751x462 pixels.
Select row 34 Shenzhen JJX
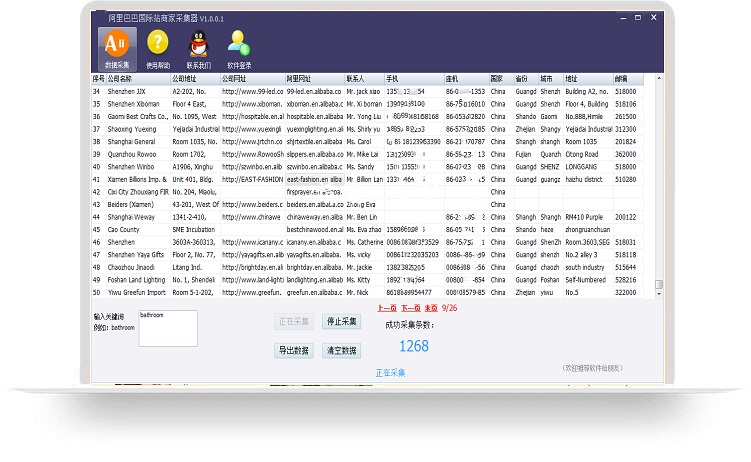367,91
